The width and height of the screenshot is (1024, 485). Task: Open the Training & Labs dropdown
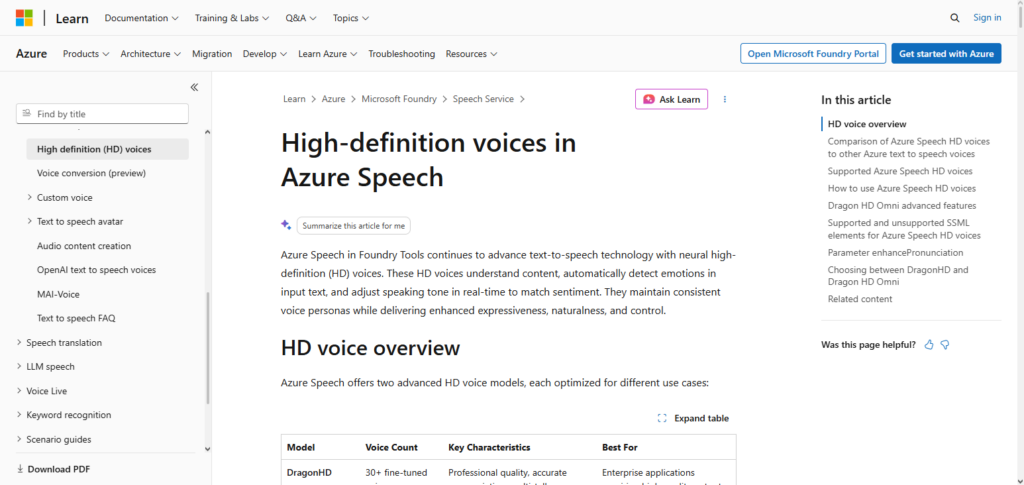click(232, 18)
